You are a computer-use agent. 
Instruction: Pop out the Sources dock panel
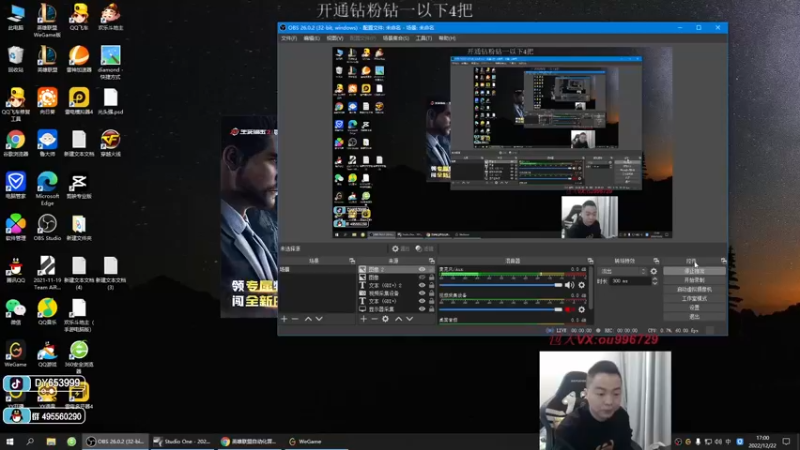[x=432, y=261]
